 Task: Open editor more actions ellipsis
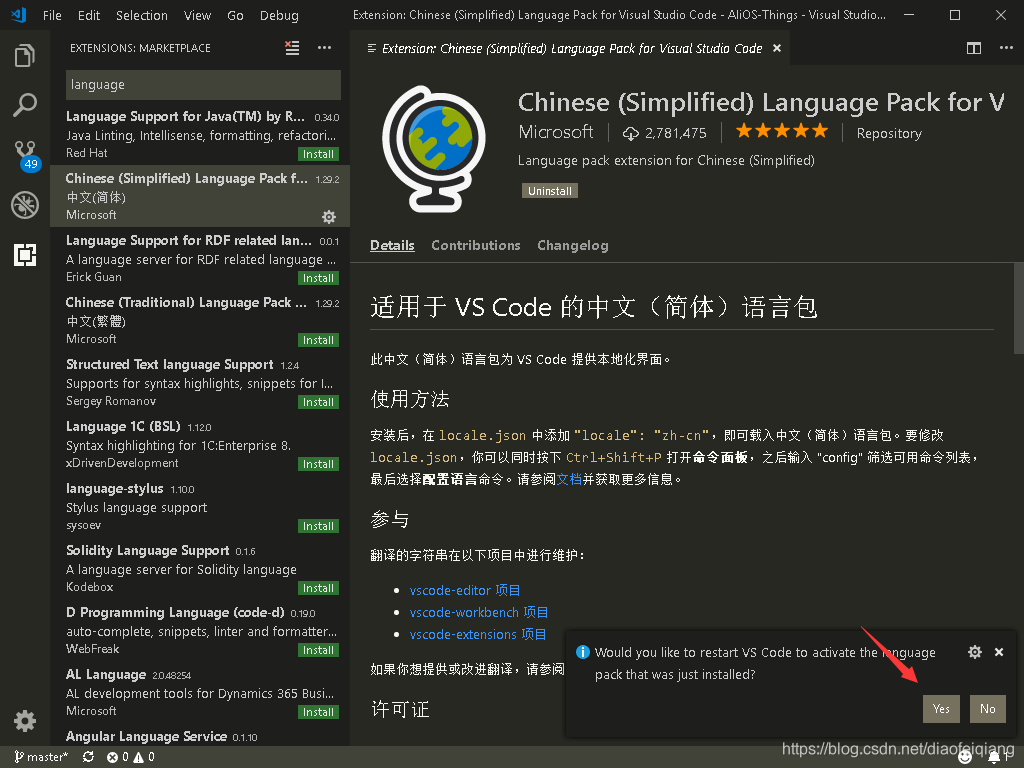[1006, 48]
